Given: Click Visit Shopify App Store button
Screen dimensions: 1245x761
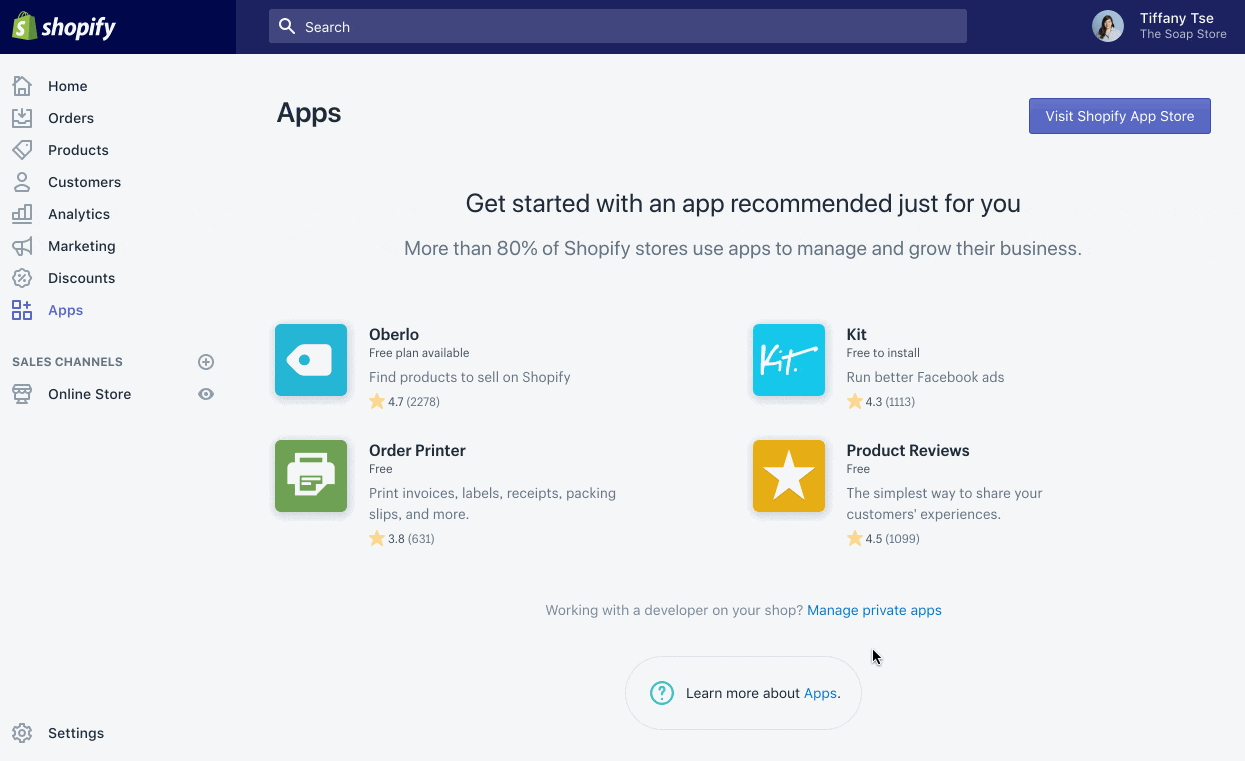Looking at the screenshot, I should pos(1120,116).
